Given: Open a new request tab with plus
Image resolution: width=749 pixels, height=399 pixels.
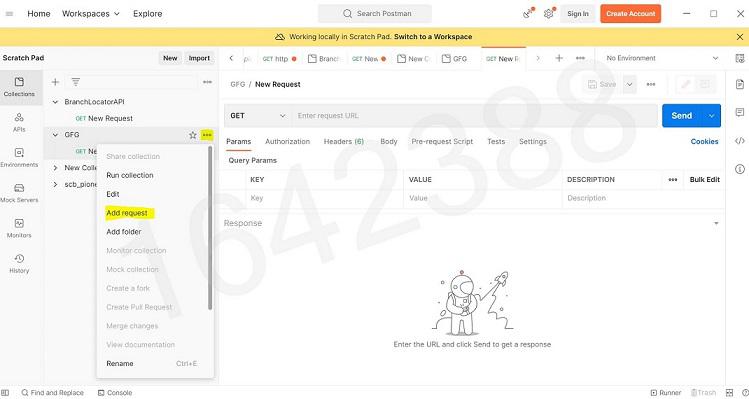Looking at the screenshot, I should point(559,58).
